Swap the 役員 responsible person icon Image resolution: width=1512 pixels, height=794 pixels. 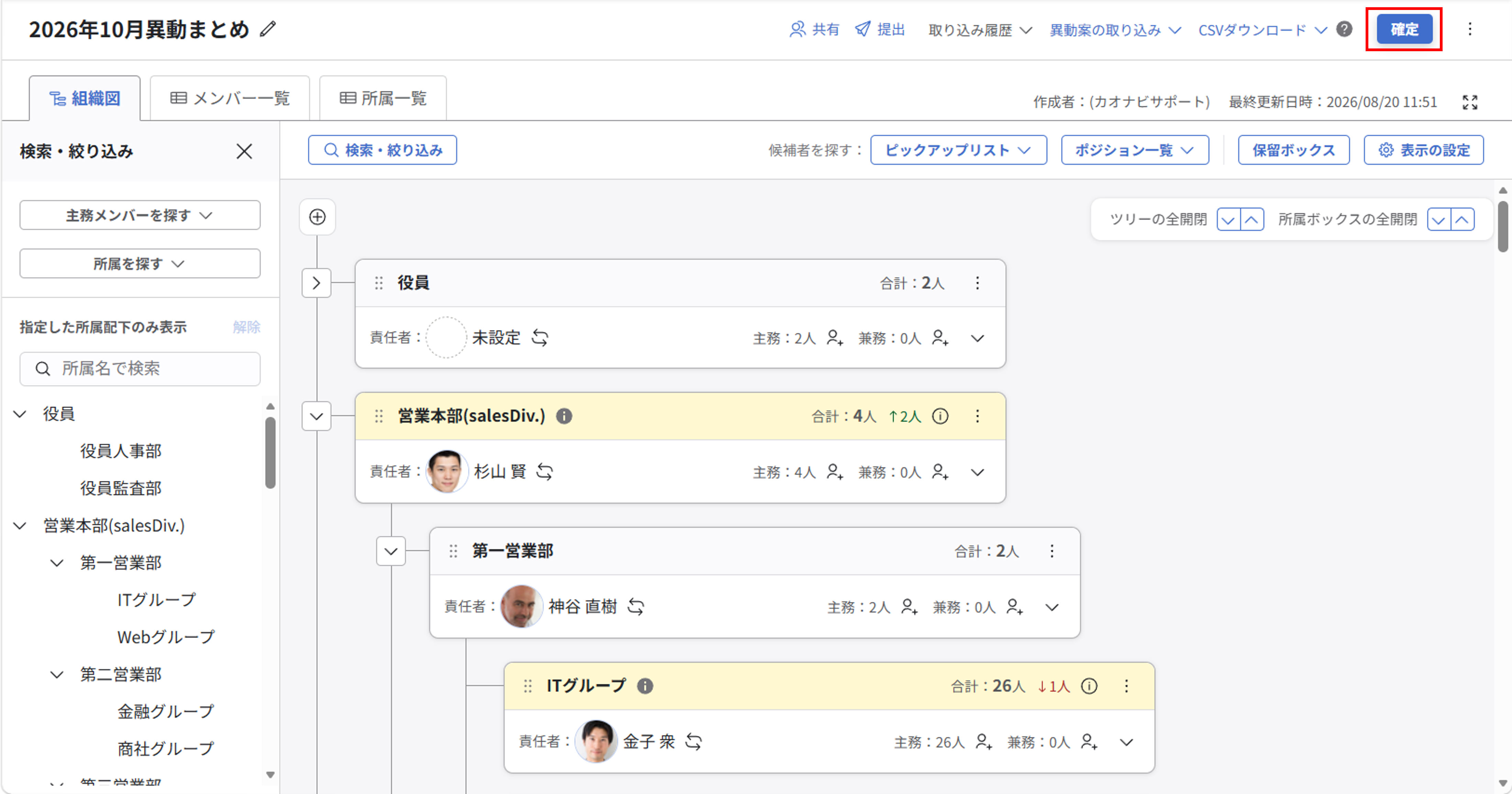(540, 337)
